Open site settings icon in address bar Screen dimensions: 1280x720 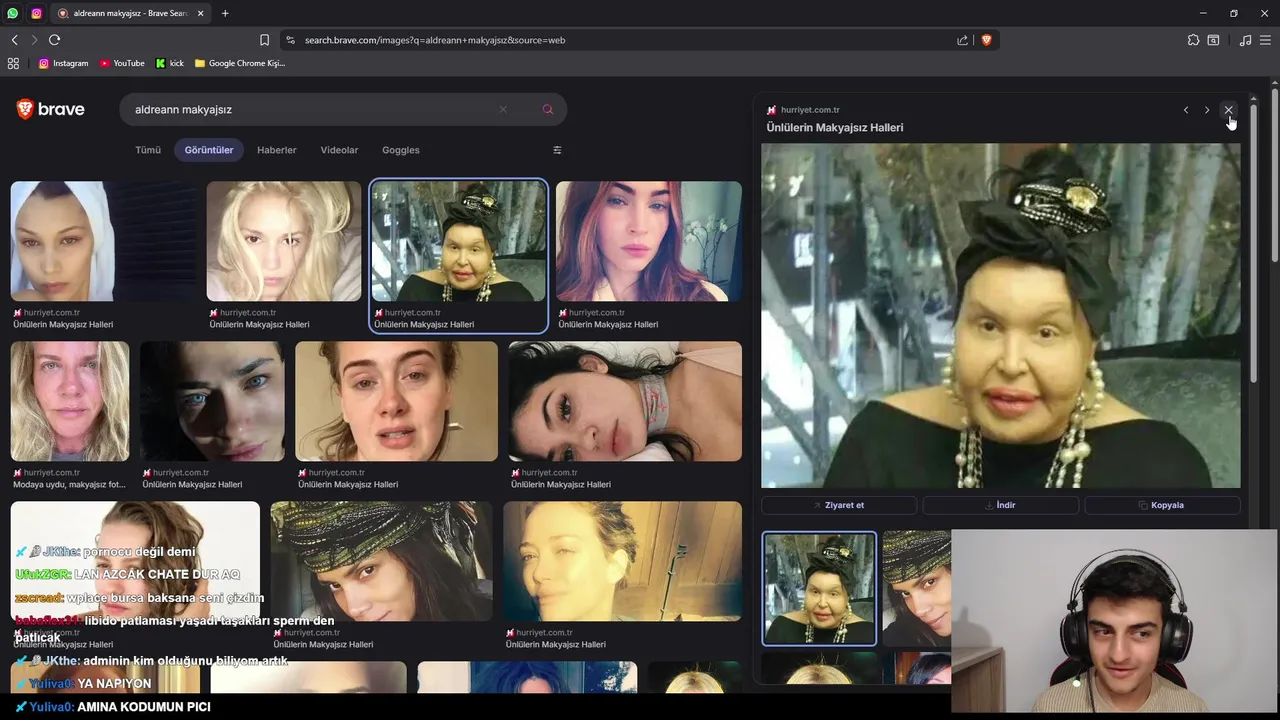point(290,40)
